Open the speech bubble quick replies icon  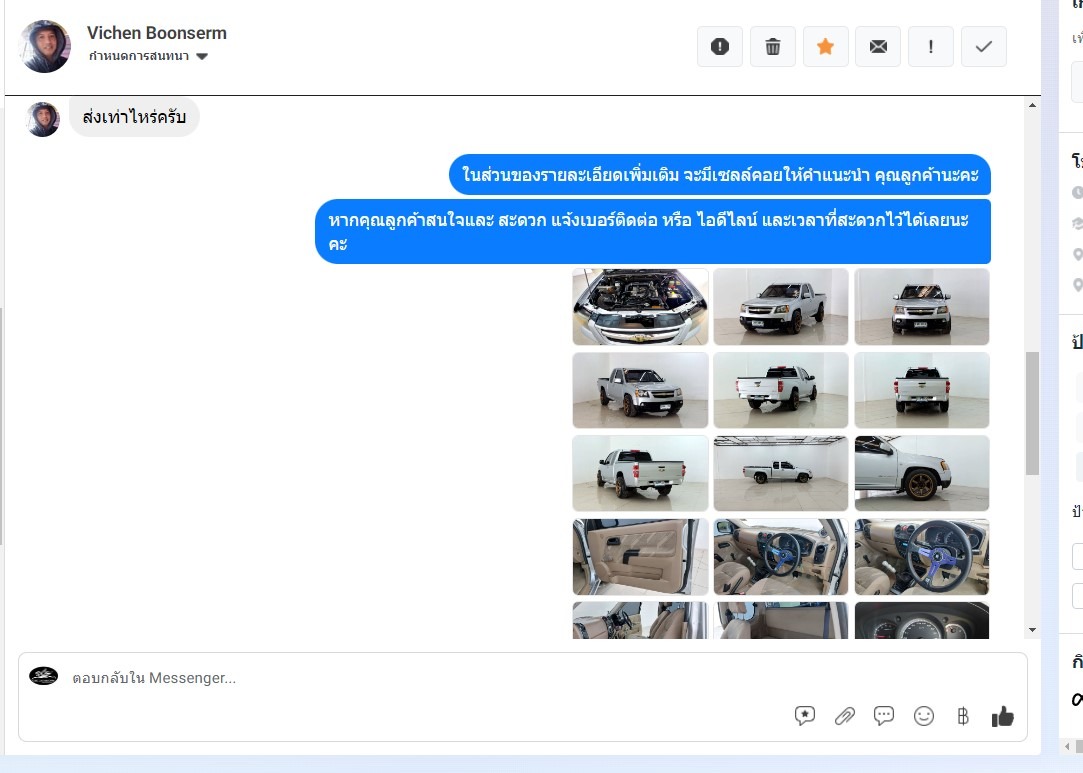(884, 716)
